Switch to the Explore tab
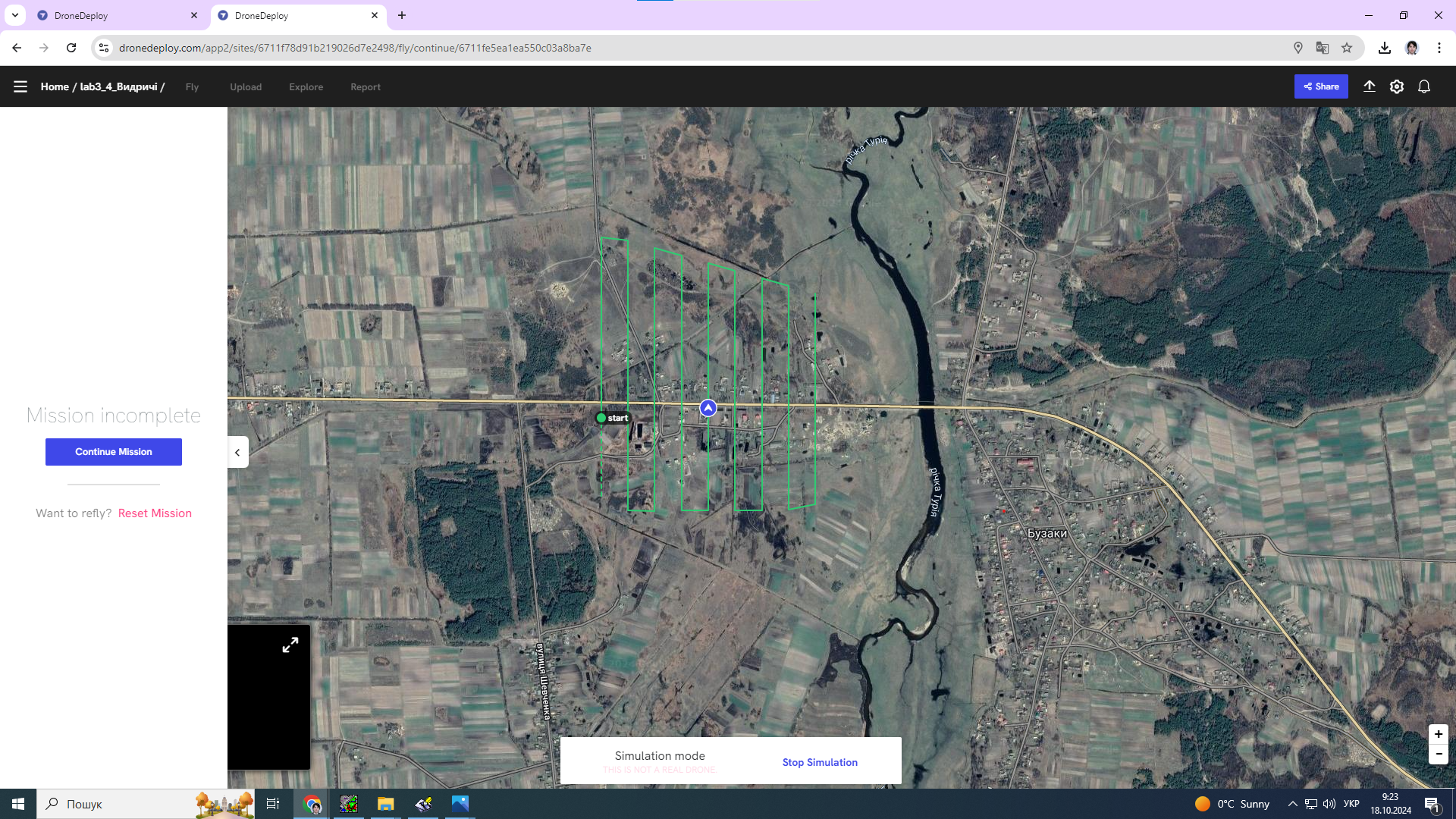The width and height of the screenshot is (1456, 819). point(306,87)
